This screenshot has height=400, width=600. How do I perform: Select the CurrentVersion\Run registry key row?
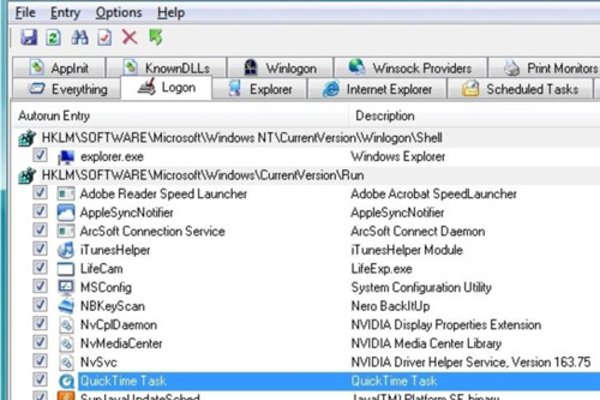307,175
